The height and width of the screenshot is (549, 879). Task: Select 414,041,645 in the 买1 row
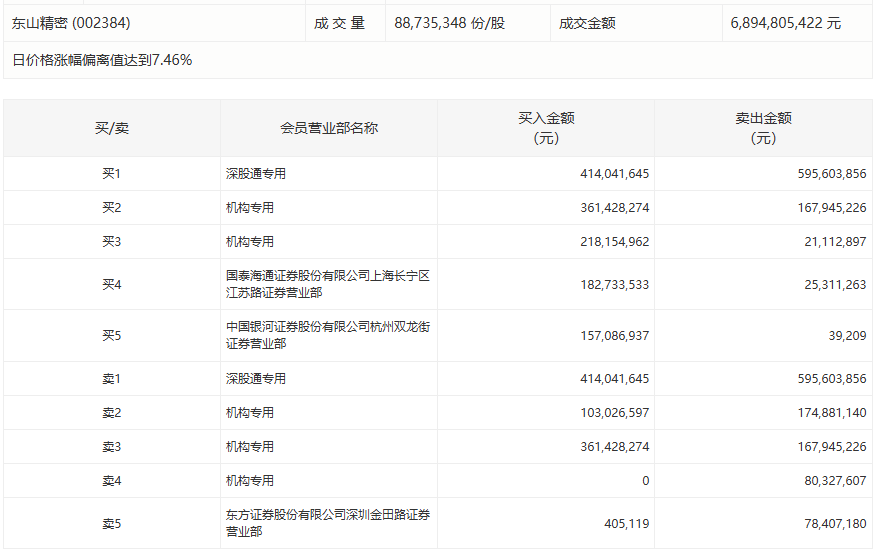614,174
